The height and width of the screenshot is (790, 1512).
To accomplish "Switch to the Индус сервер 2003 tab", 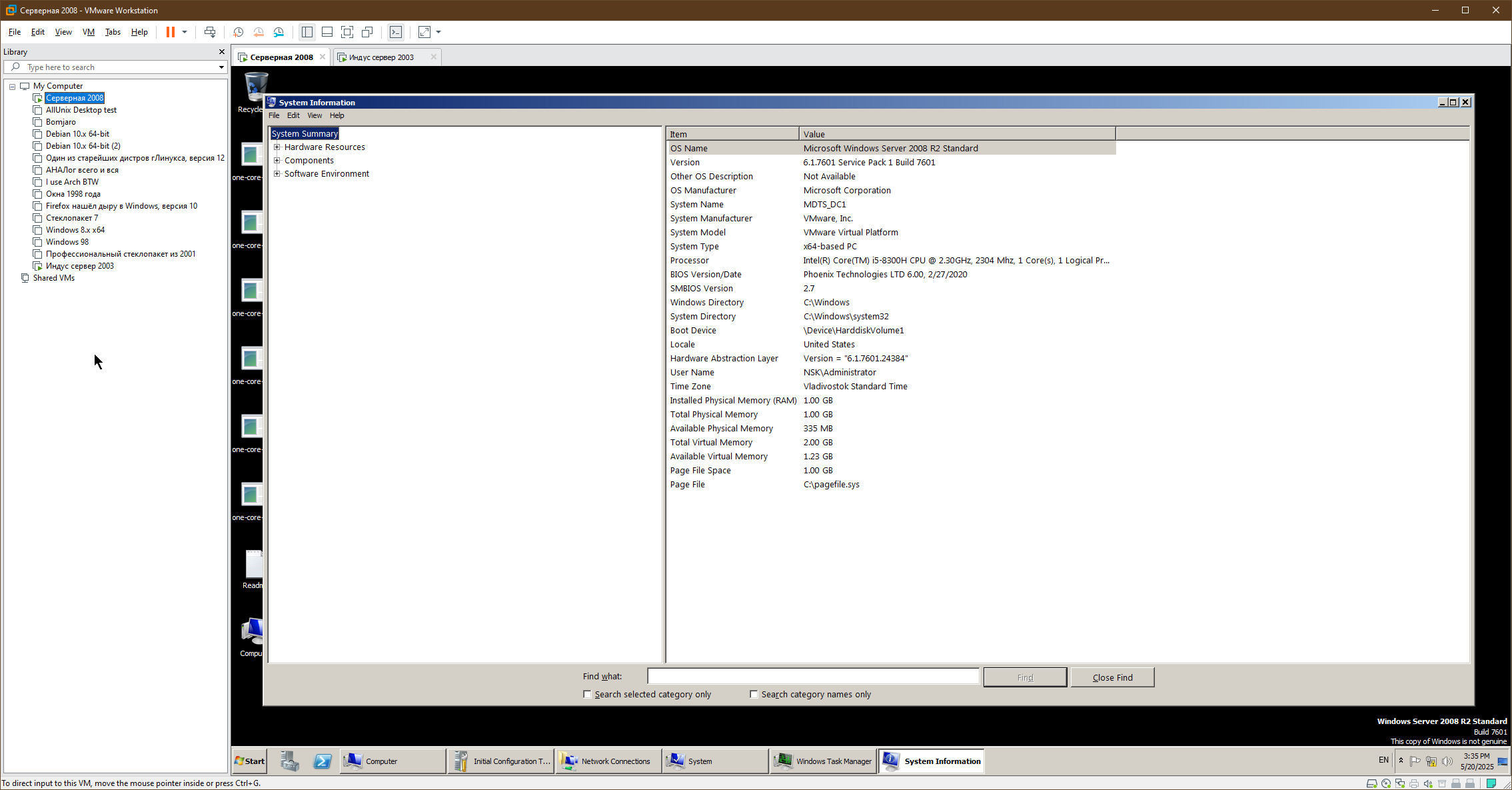I will (x=381, y=57).
